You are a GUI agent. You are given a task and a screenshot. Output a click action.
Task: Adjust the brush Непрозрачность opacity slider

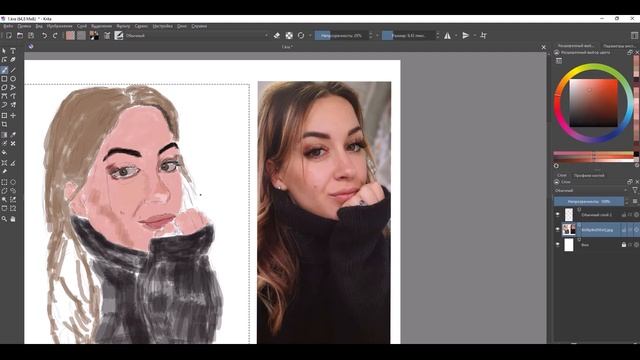point(341,36)
